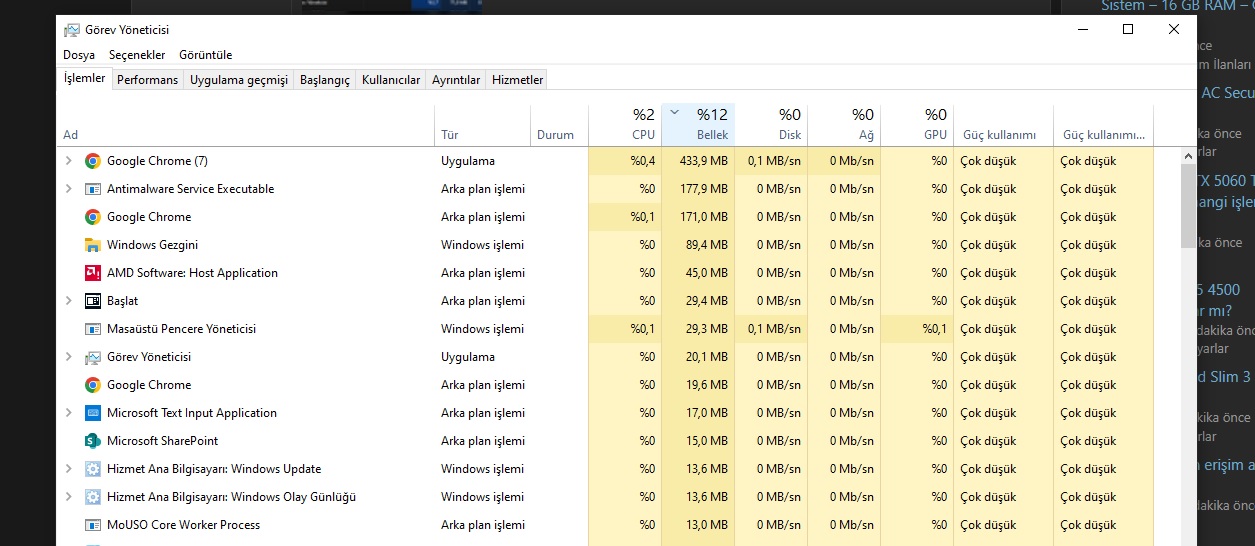
Task: Click the Task Manager title bar icon
Action: (71, 30)
